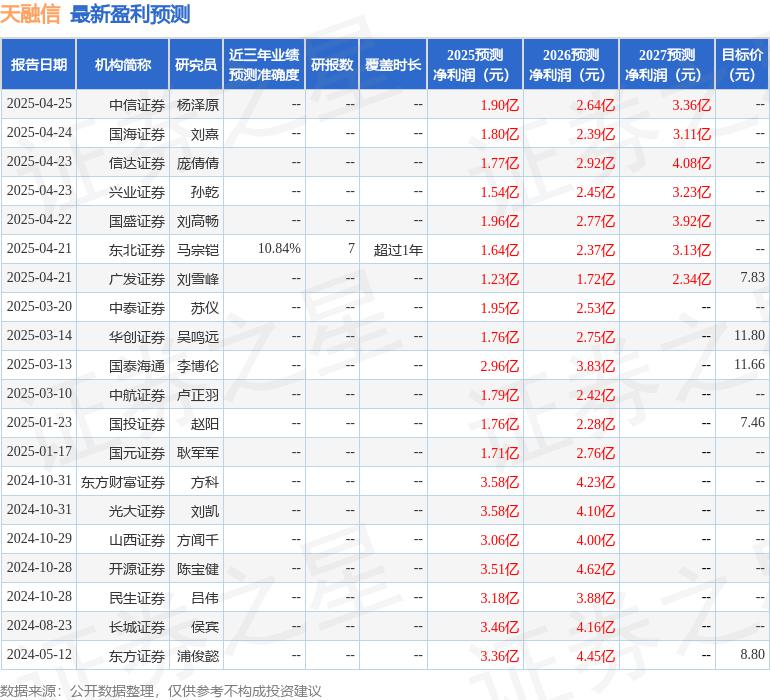Click the 天融信 title text
770x700 pixels.
point(30,14)
